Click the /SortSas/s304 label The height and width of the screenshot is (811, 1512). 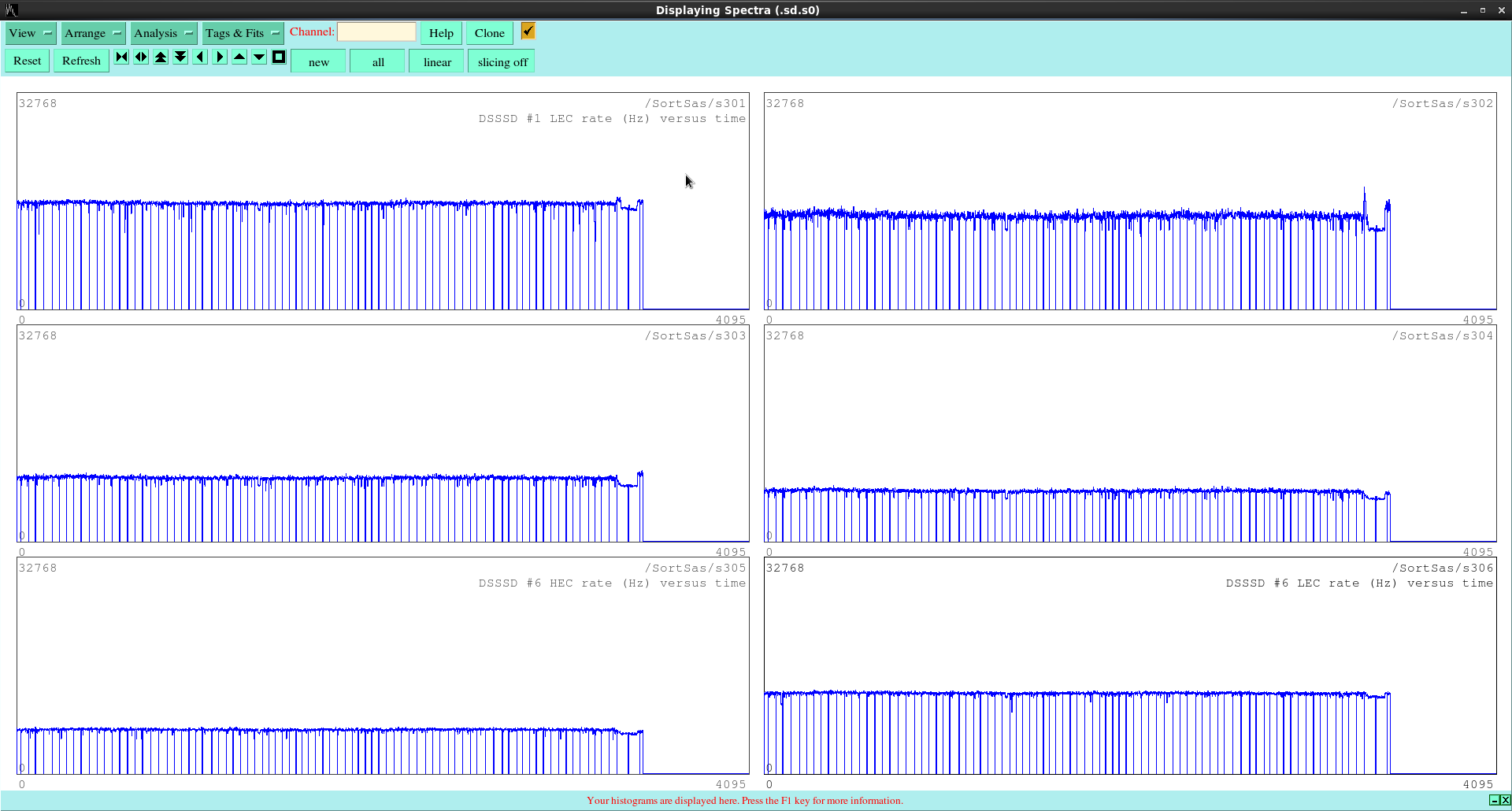click(1443, 335)
